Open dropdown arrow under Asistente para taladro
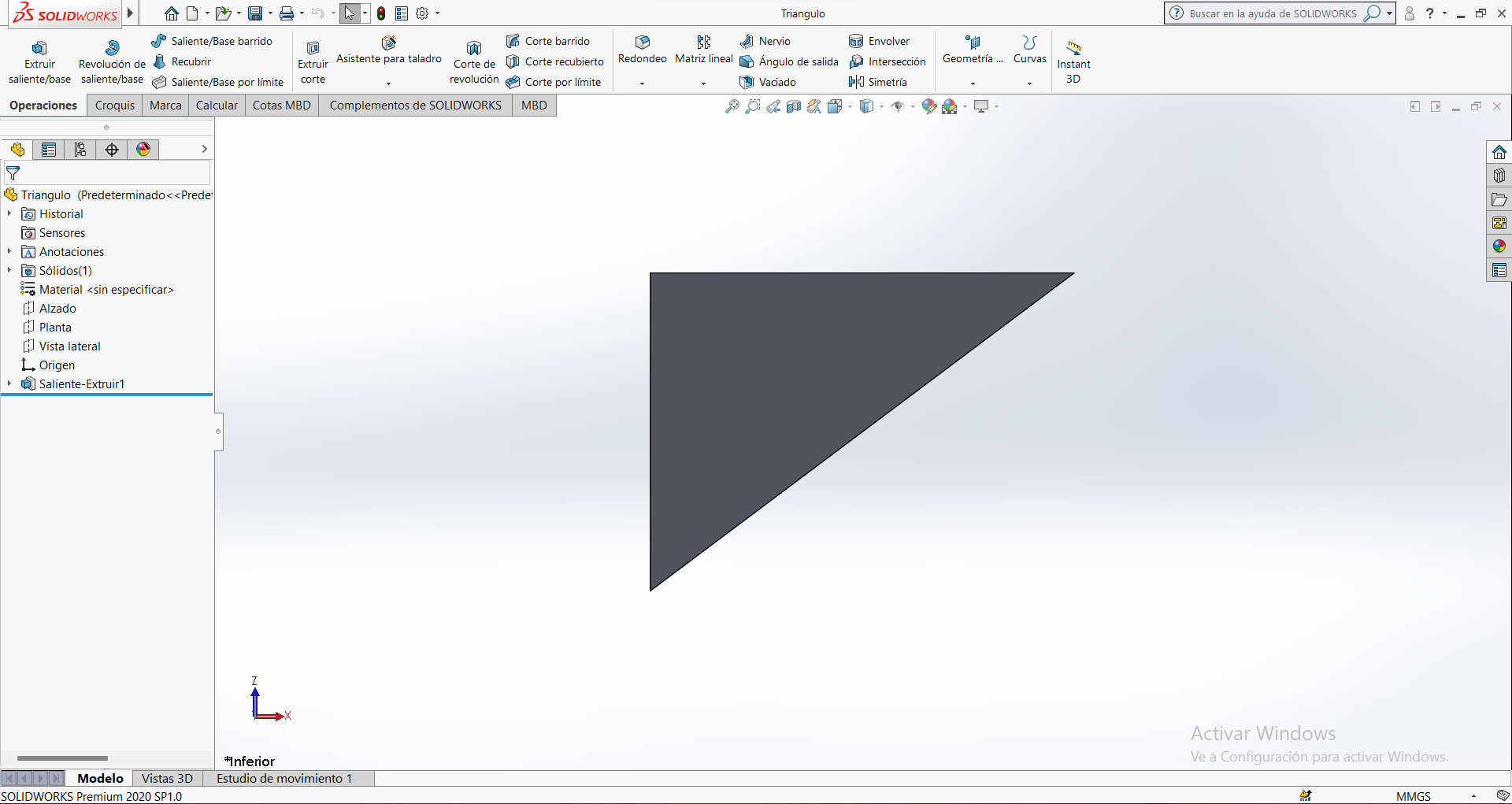The width and height of the screenshot is (1512, 804). (x=389, y=83)
